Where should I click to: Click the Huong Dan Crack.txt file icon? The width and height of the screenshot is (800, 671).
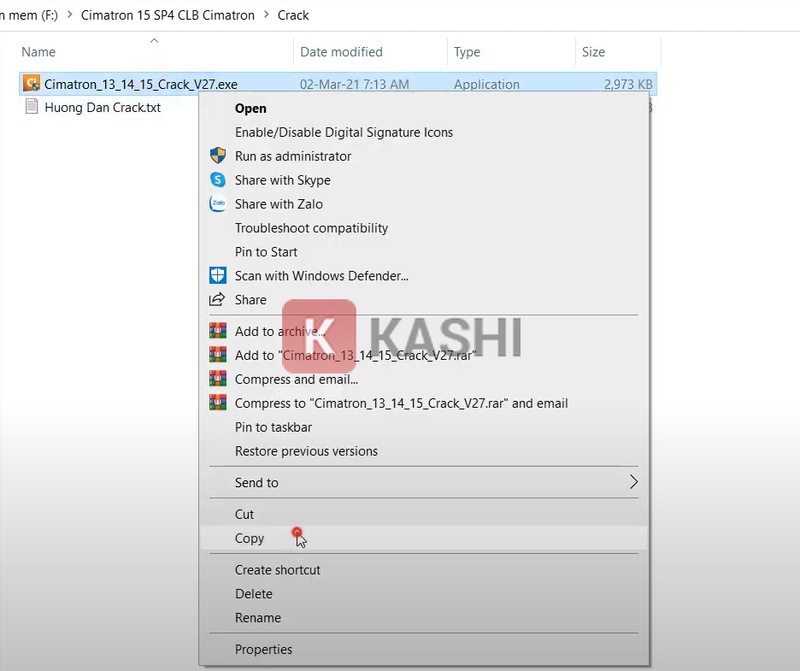(31, 107)
